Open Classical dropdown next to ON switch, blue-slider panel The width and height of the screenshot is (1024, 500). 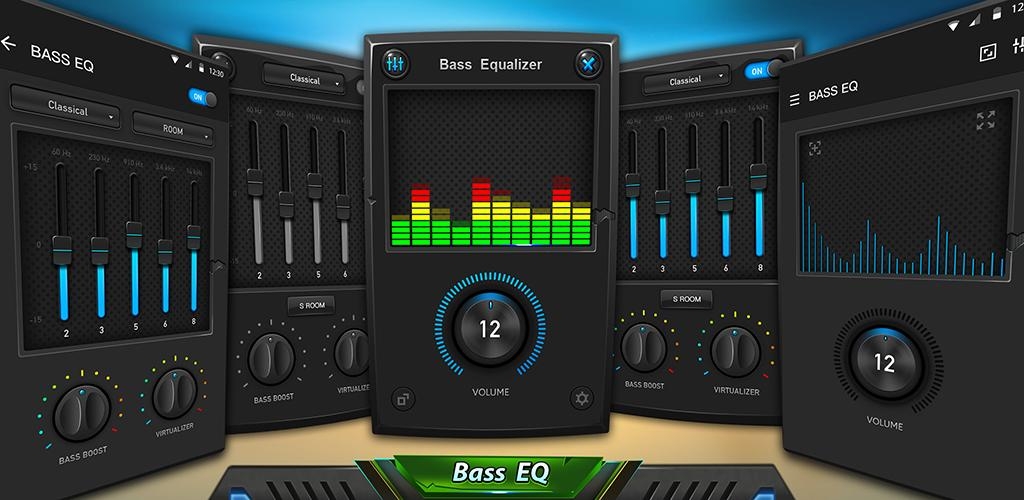click(686, 80)
